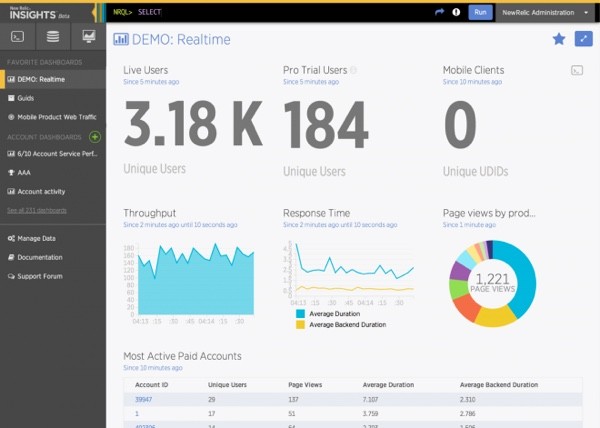Click the 3.18 K live users value
The image size is (600, 428).
(x=193, y=124)
